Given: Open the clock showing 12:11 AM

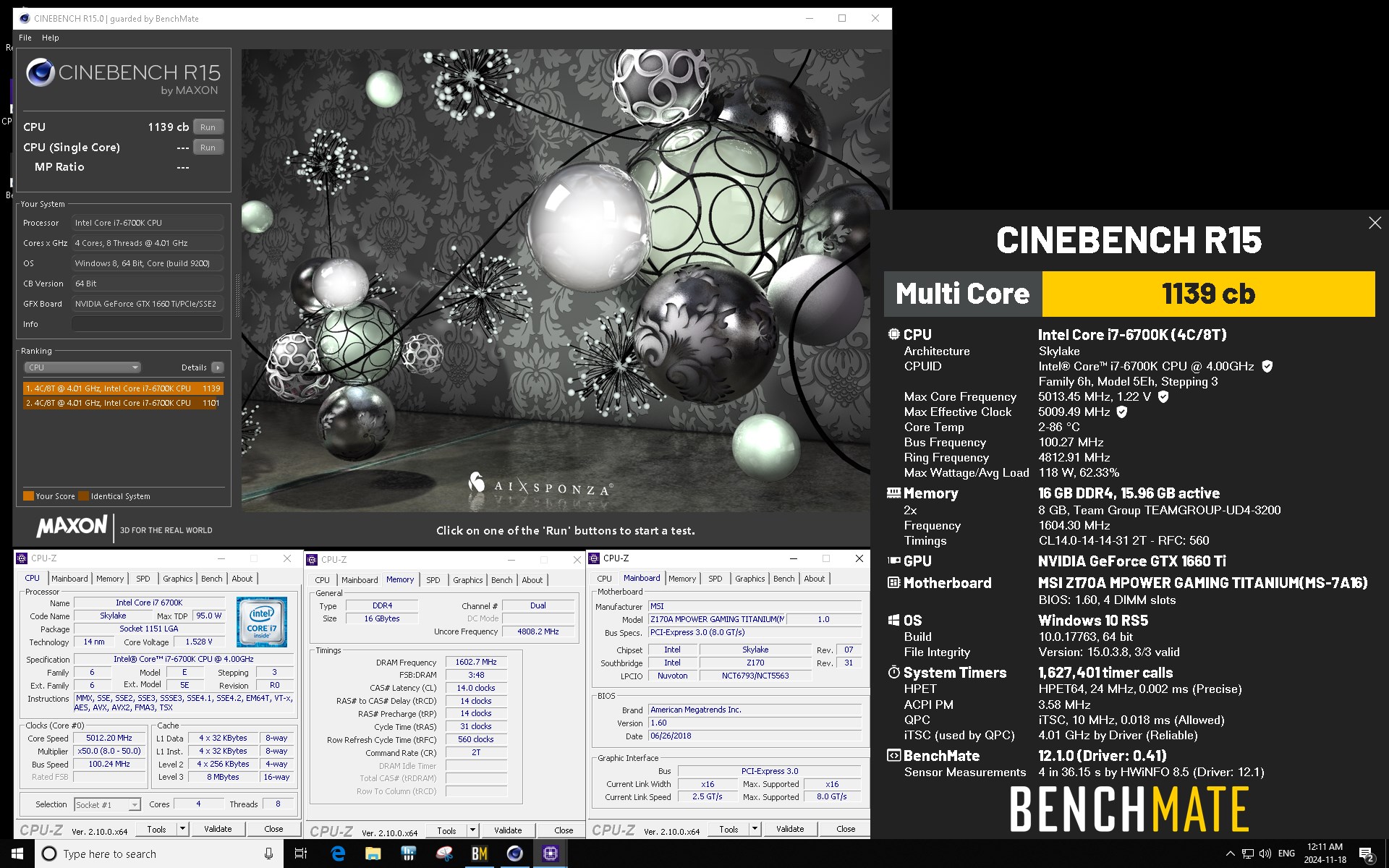Looking at the screenshot, I should 1325,854.
